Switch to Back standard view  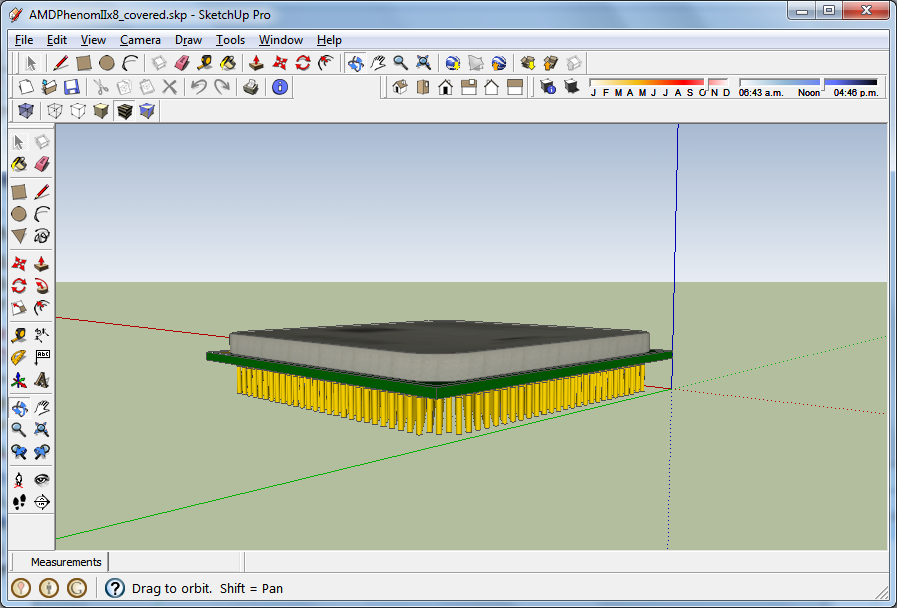click(491, 87)
